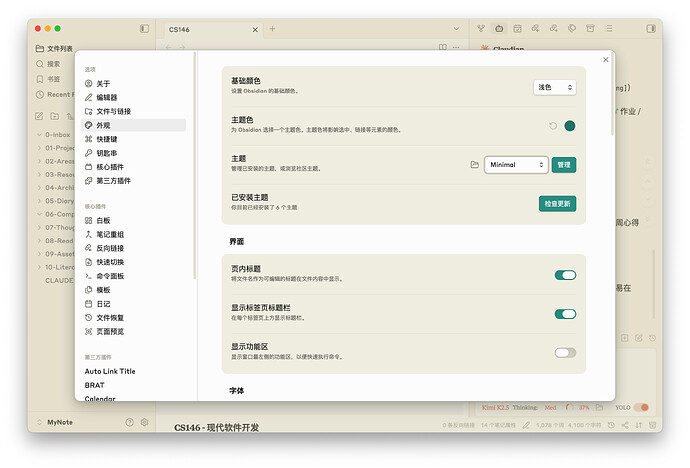
Task: Open the calendar icon in the right toolbar
Action: (518, 29)
